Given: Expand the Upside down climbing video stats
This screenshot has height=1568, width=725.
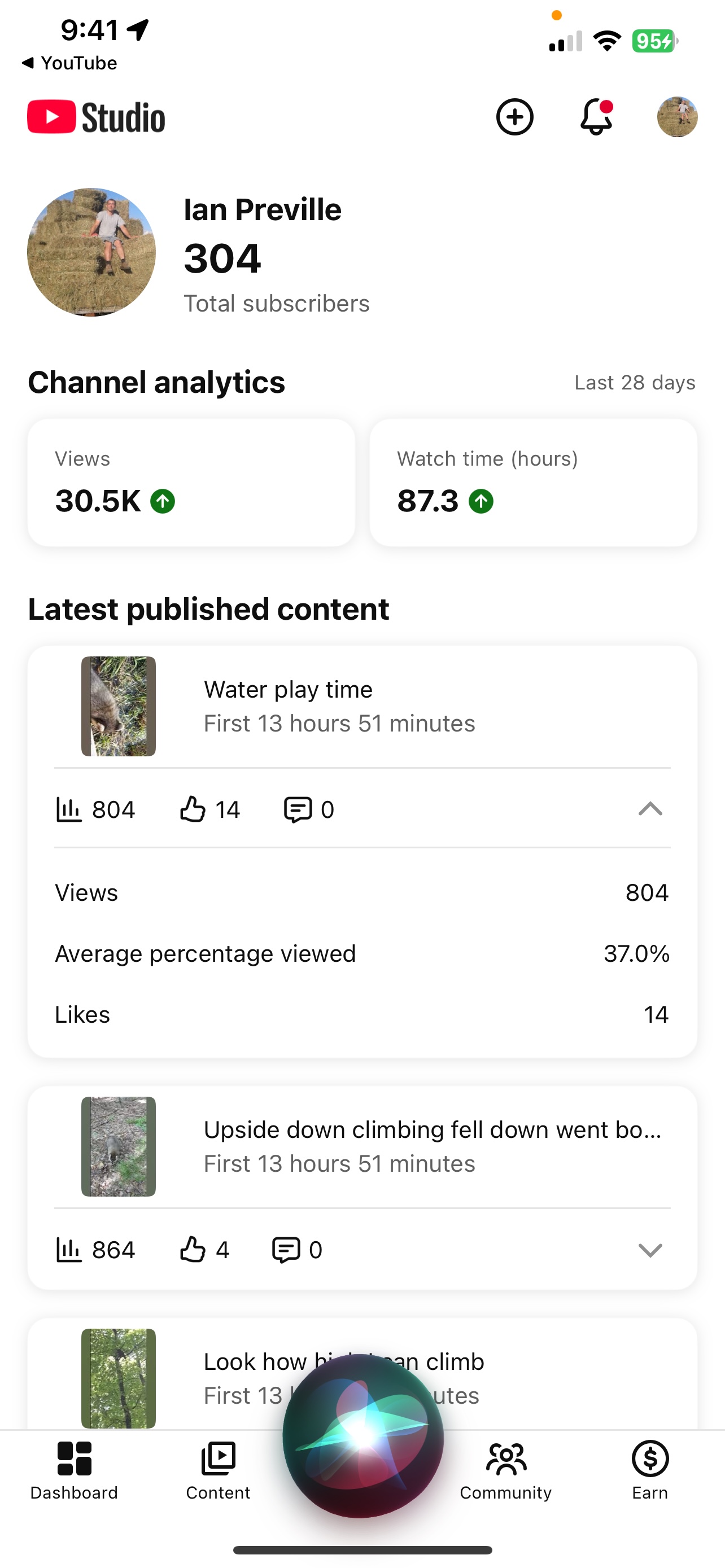Looking at the screenshot, I should pos(649,1250).
